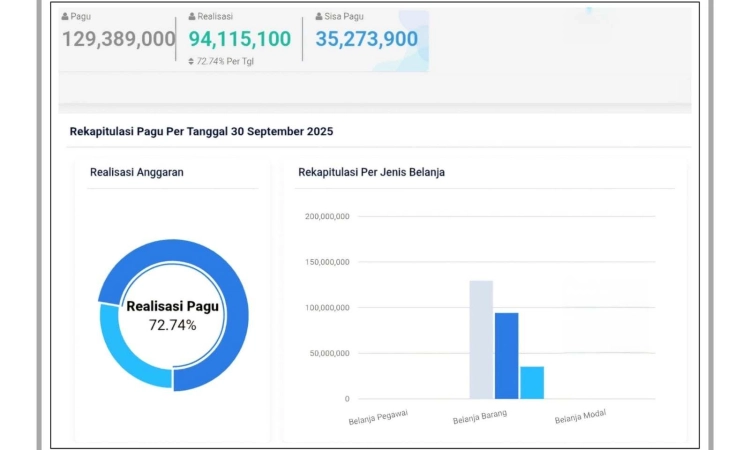Select the green Realisasi amount 94,115,100

[x=240, y=39]
